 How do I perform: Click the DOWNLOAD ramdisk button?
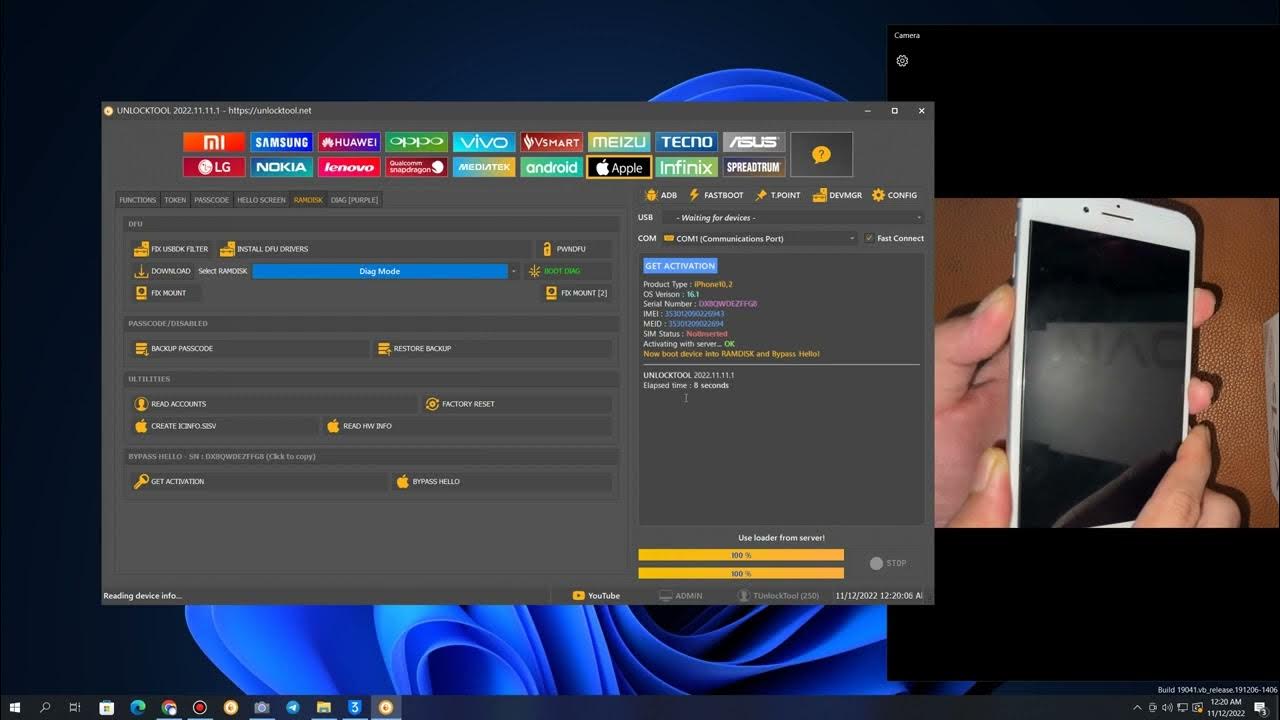click(163, 271)
